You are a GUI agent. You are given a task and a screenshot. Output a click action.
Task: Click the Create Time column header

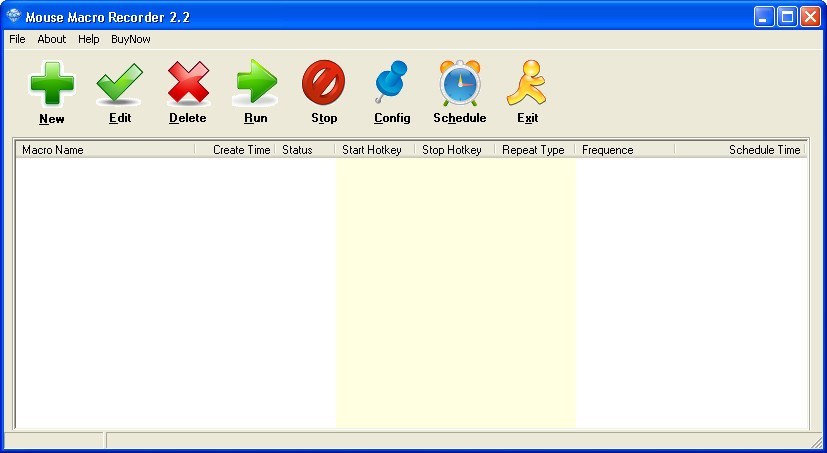click(235, 150)
